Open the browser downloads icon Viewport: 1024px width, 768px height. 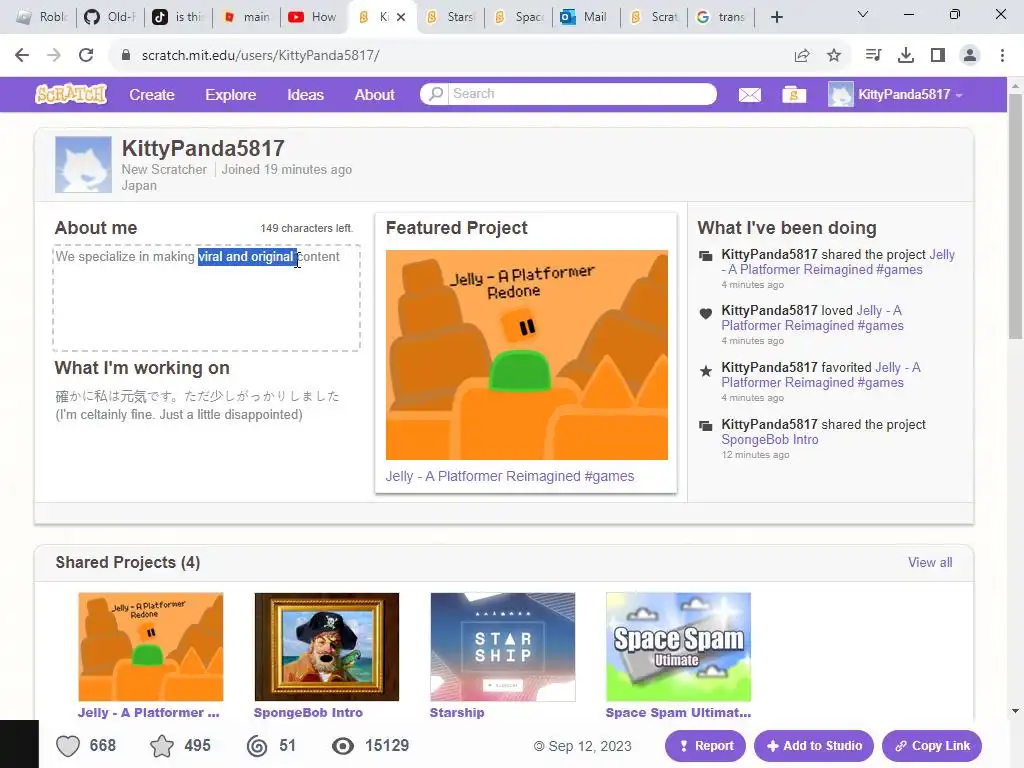click(906, 56)
